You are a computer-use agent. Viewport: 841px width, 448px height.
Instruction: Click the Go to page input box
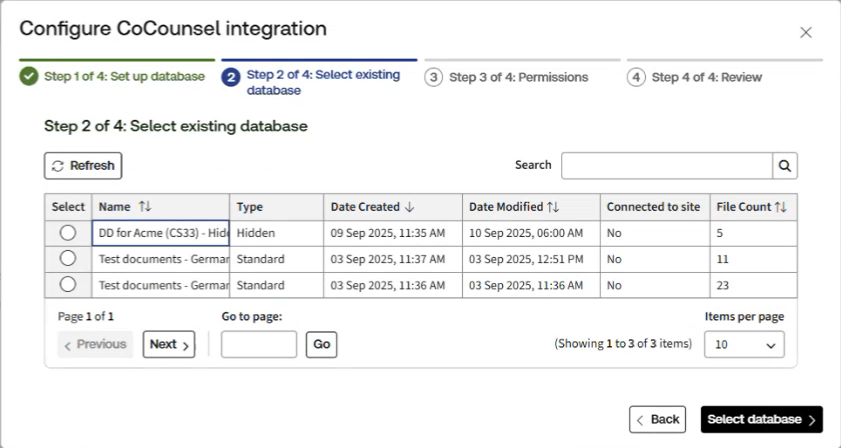point(259,345)
